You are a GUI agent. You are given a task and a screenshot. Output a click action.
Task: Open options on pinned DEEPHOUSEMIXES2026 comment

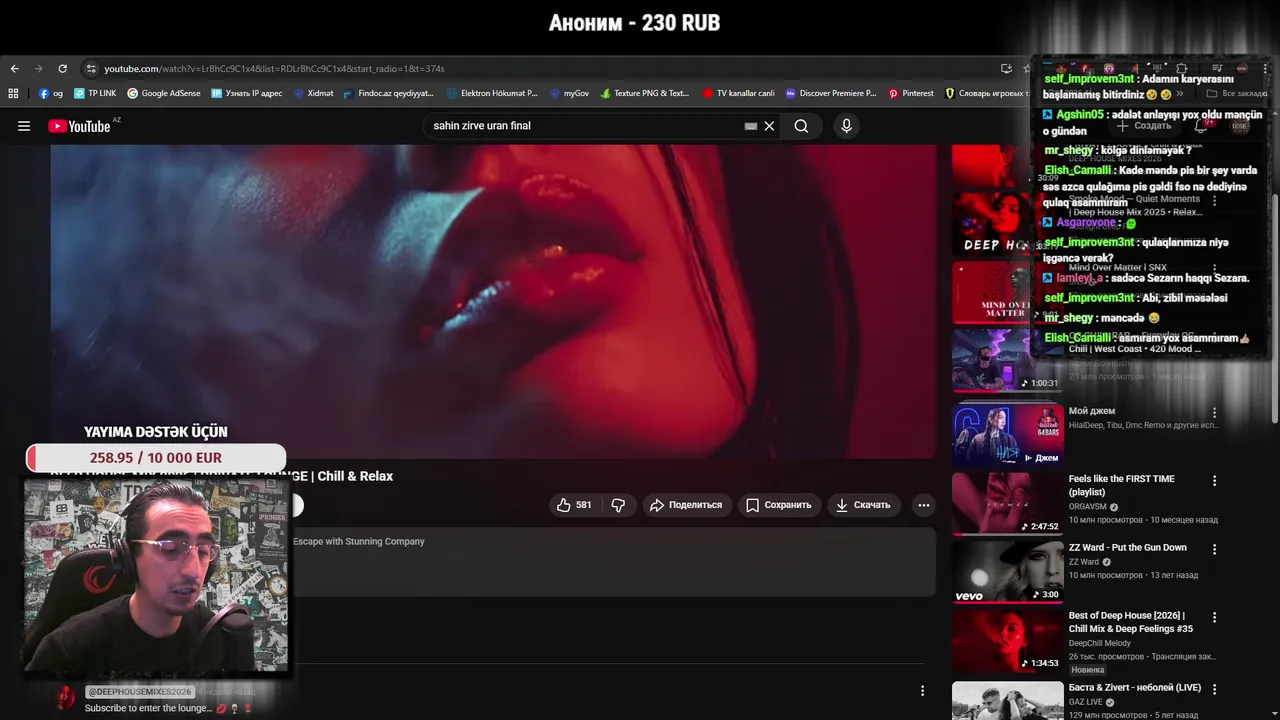tap(922, 691)
